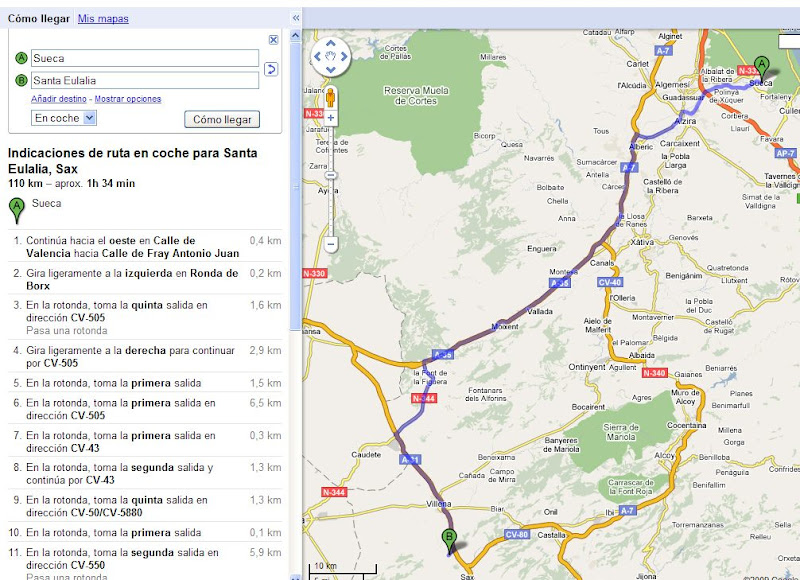Select step 4 derecha por CV-505
800x580 pixels.
(x=145, y=357)
